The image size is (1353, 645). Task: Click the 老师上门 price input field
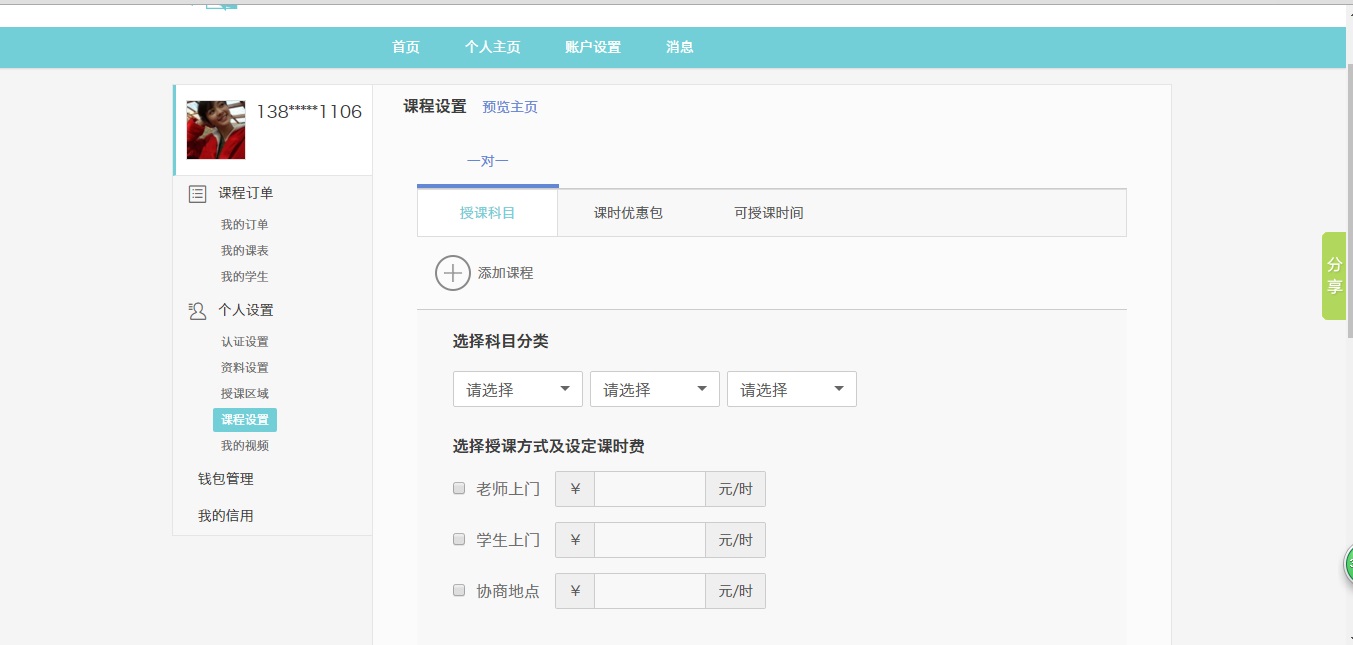pos(649,489)
